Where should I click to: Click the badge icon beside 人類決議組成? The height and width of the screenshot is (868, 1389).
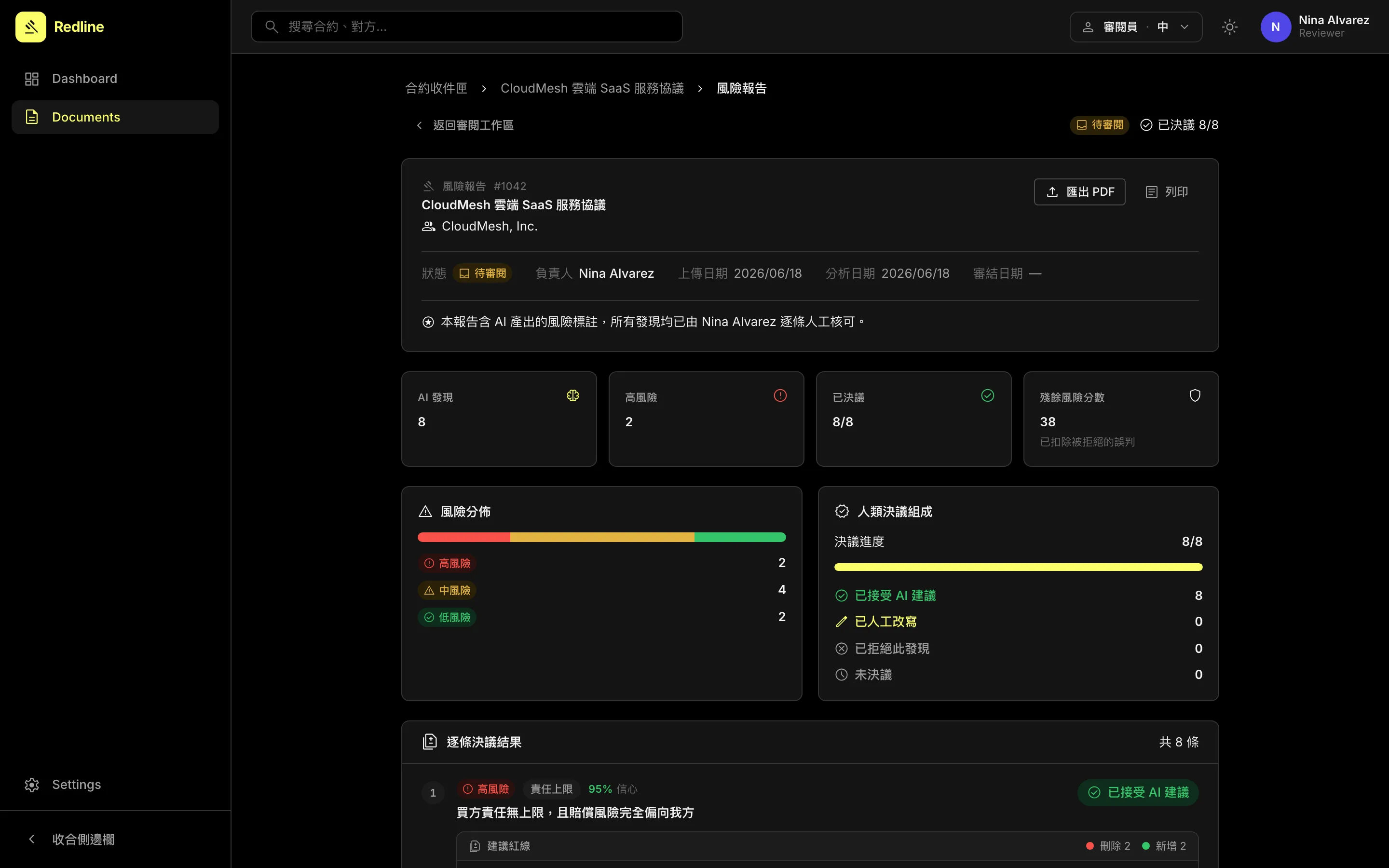(x=842, y=512)
